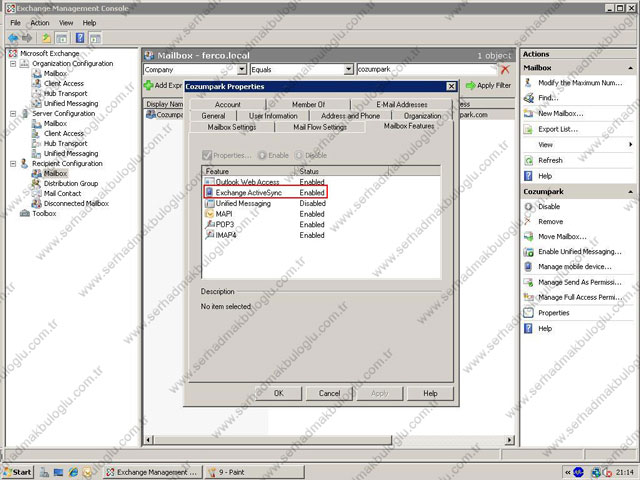Collapse the Mailbox actions section
Image resolution: width=640 pixels, height=480 pixels.
(x=630, y=68)
